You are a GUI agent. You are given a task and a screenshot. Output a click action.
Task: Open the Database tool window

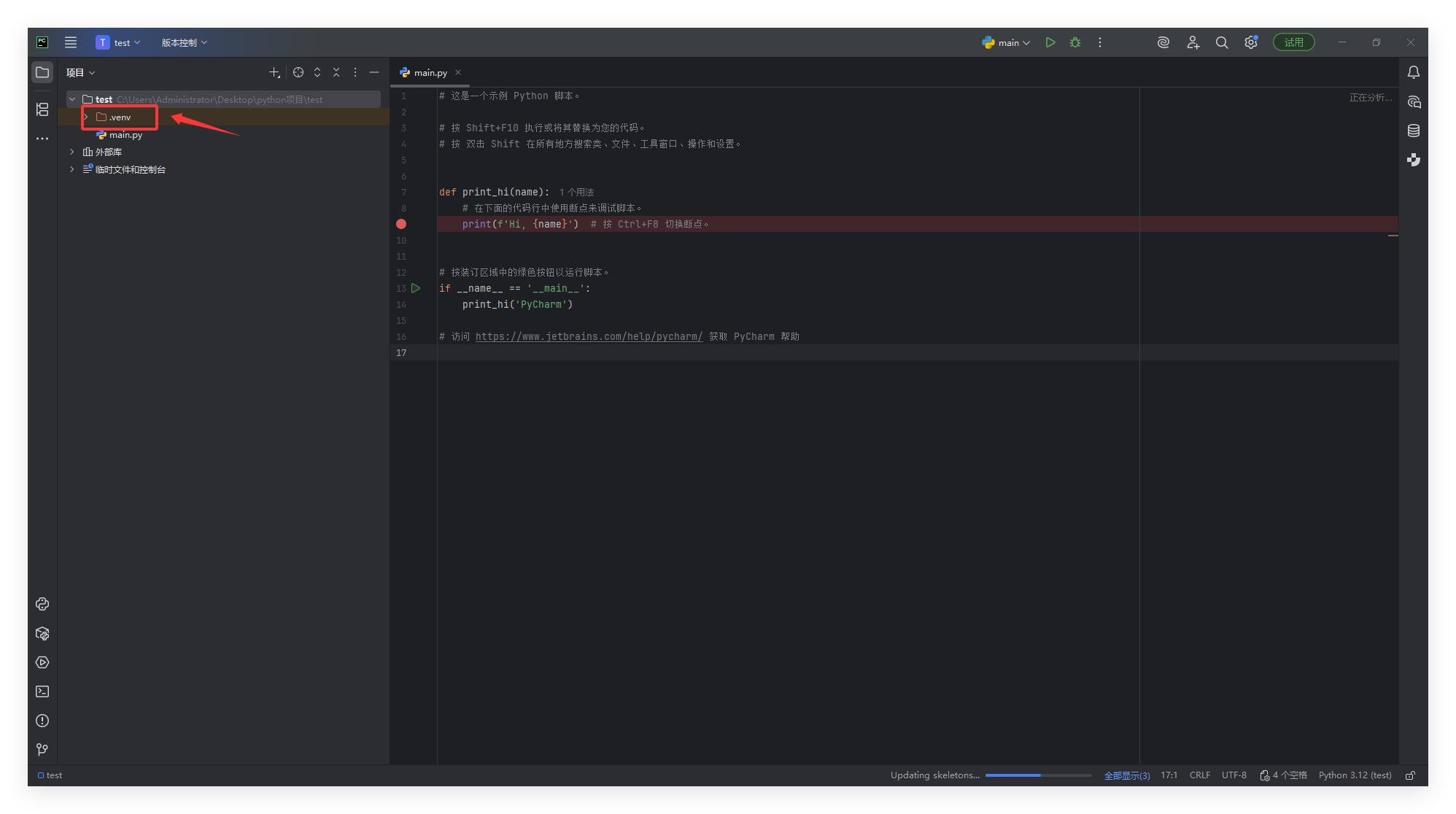(x=1413, y=131)
